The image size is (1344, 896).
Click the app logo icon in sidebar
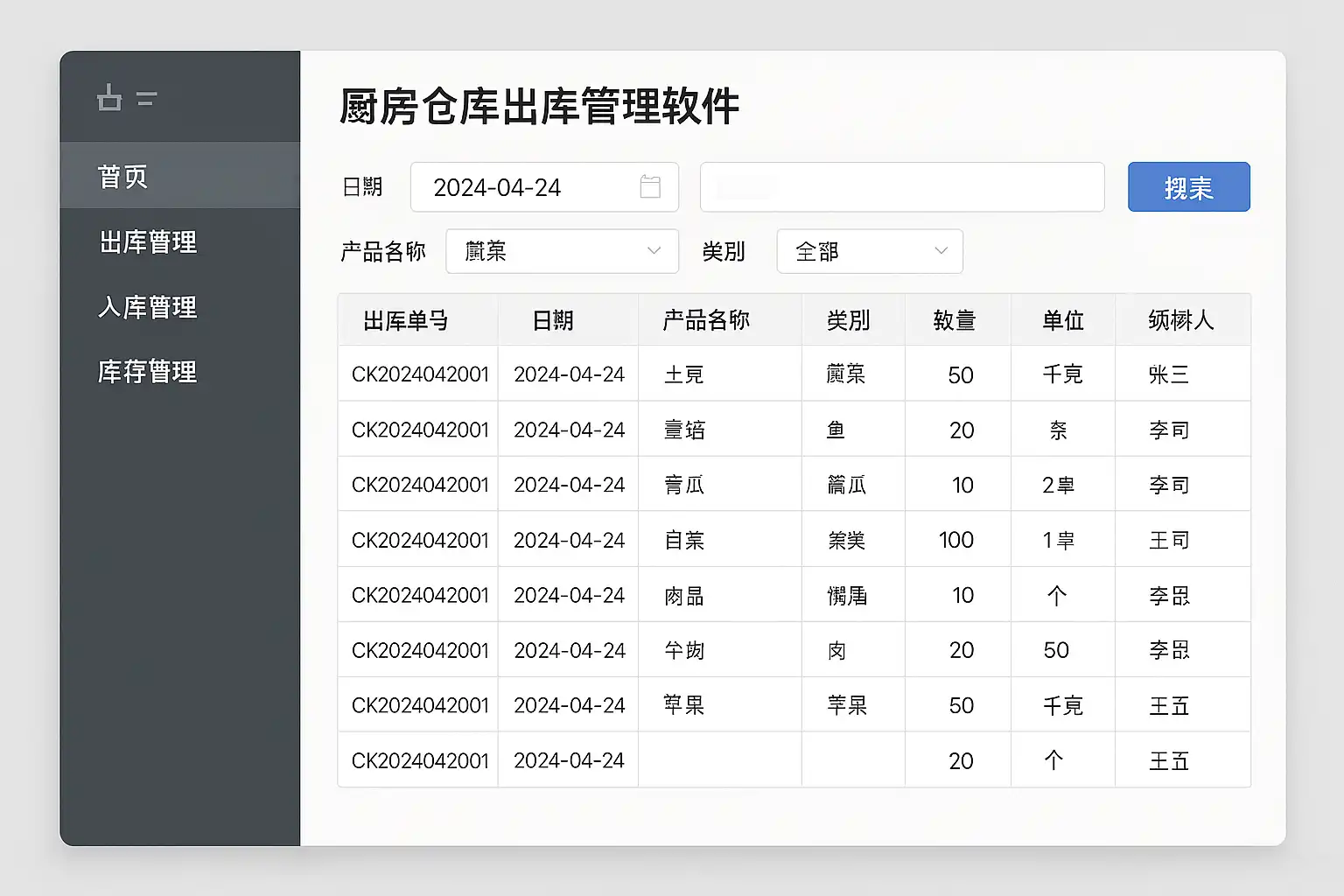tap(109, 98)
